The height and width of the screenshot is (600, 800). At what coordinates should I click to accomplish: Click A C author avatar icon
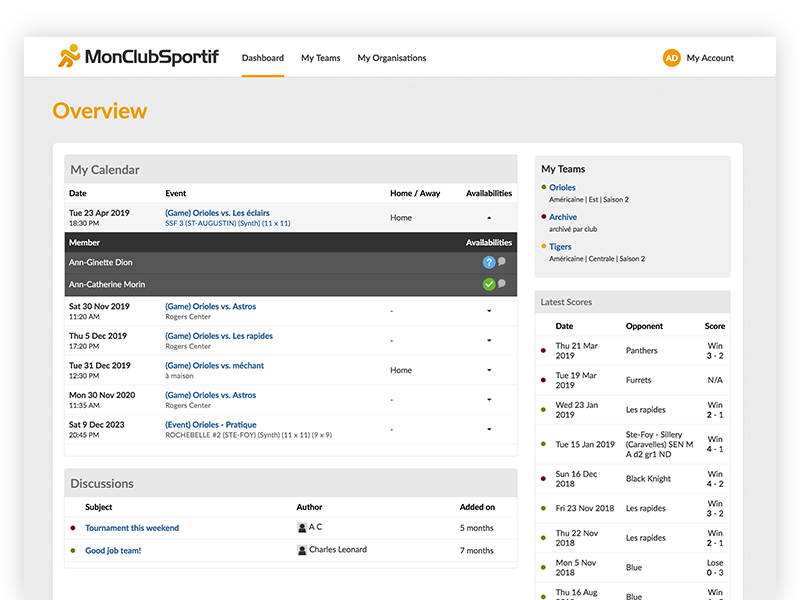(x=302, y=528)
